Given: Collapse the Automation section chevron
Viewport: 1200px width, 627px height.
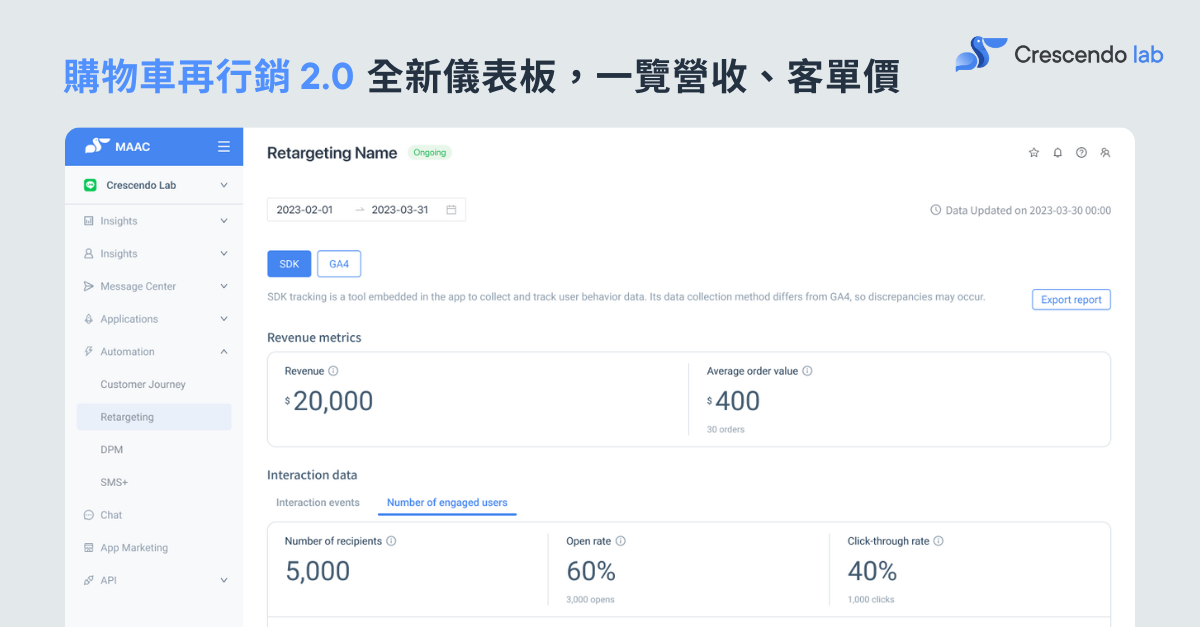Looking at the screenshot, I should pos(224,352).
